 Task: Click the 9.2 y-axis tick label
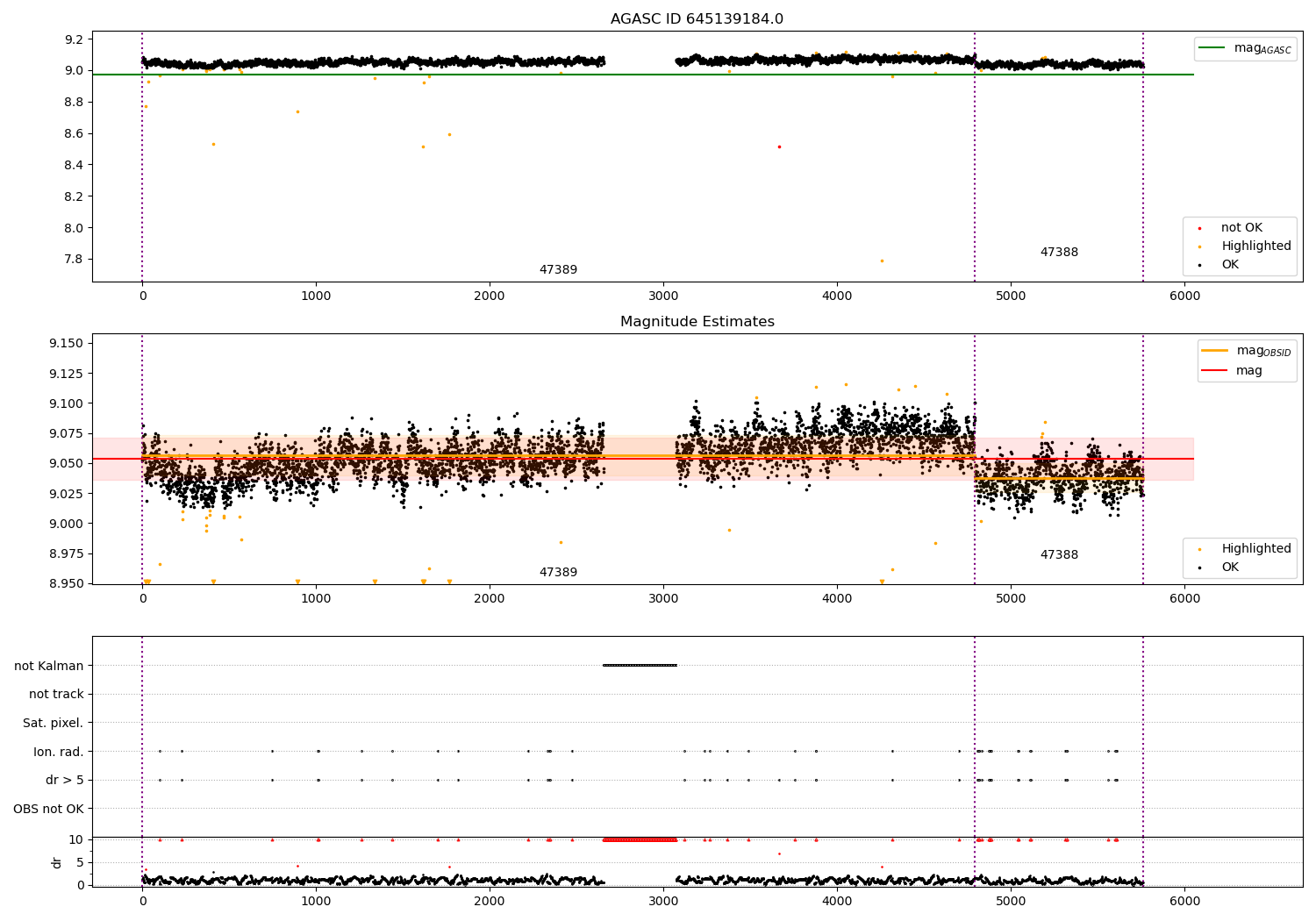pos(74,39)
